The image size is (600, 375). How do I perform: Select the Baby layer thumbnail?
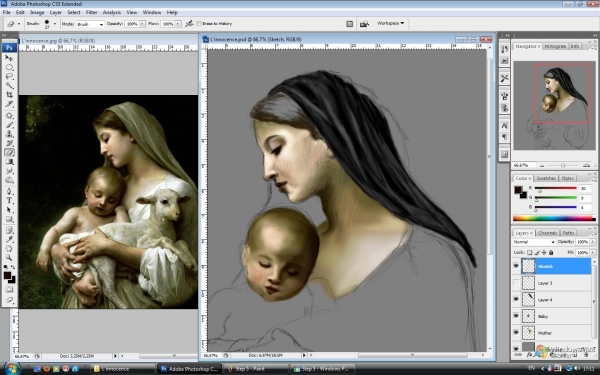coord(528,316)
